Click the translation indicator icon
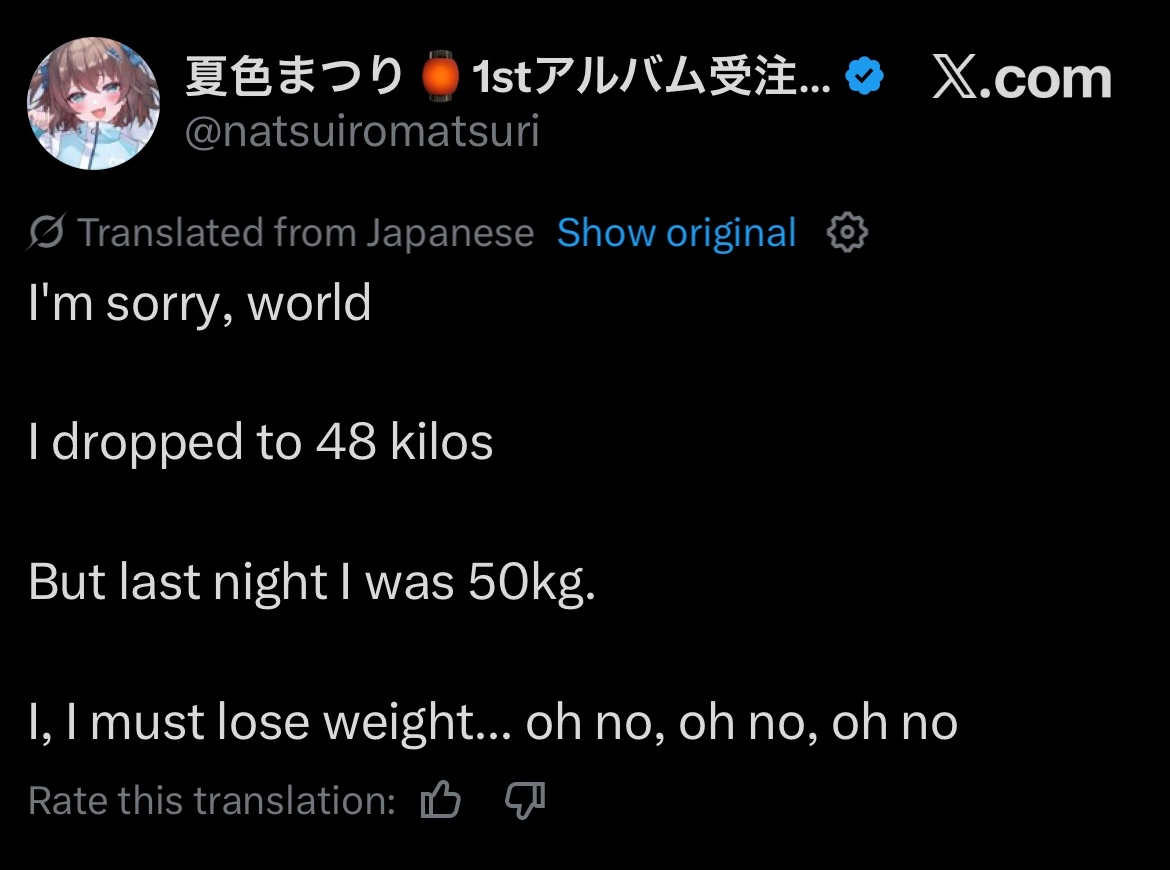Image resolution: width=1170 pixels, height=870 pixels. (x=46, y=233)
